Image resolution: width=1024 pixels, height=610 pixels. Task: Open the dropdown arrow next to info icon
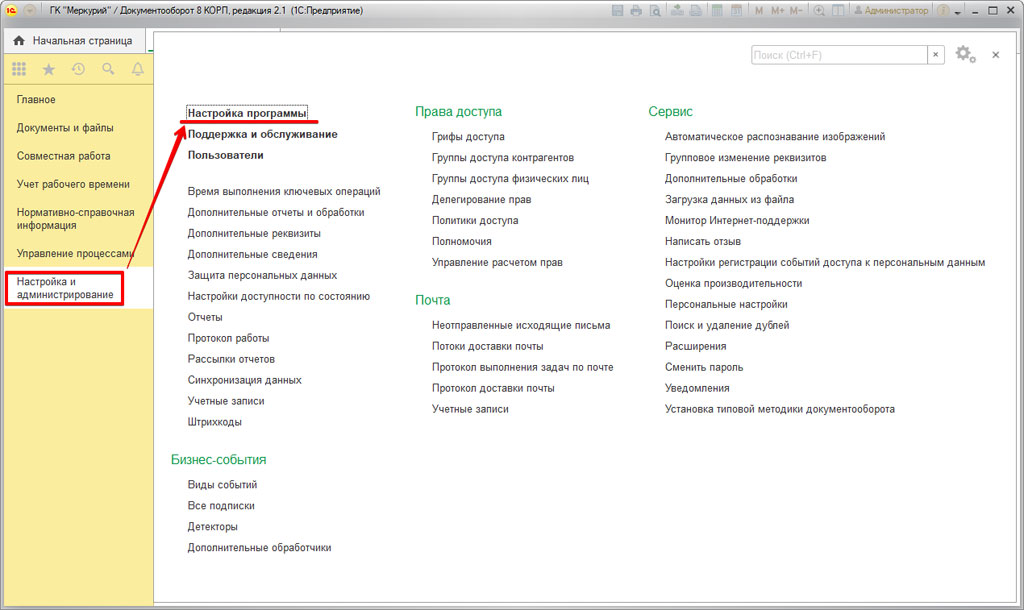coord(958,11)
